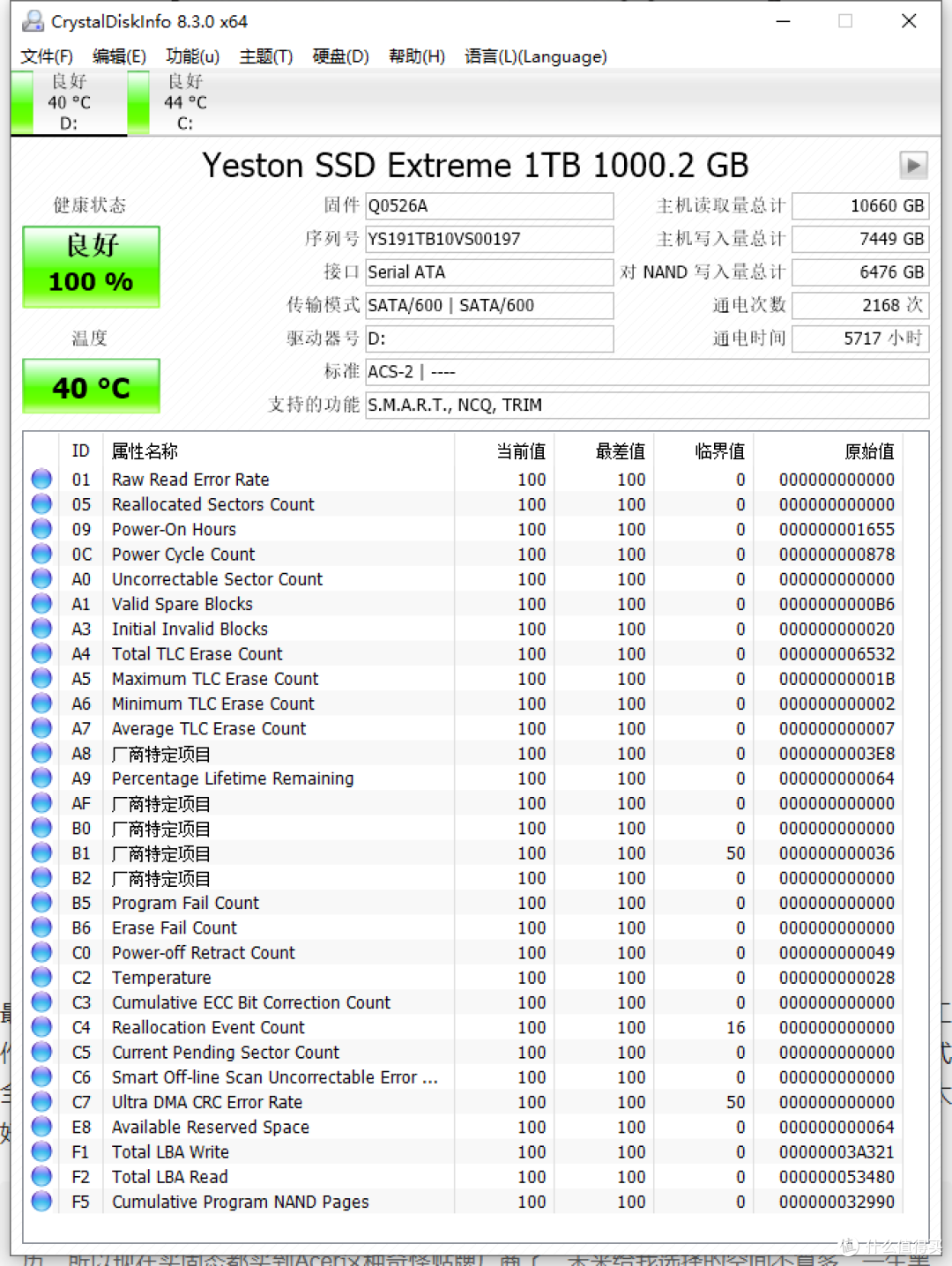Click power-on count 2168 次
This screenshot has height=1266, width=952.
(860, 306)
